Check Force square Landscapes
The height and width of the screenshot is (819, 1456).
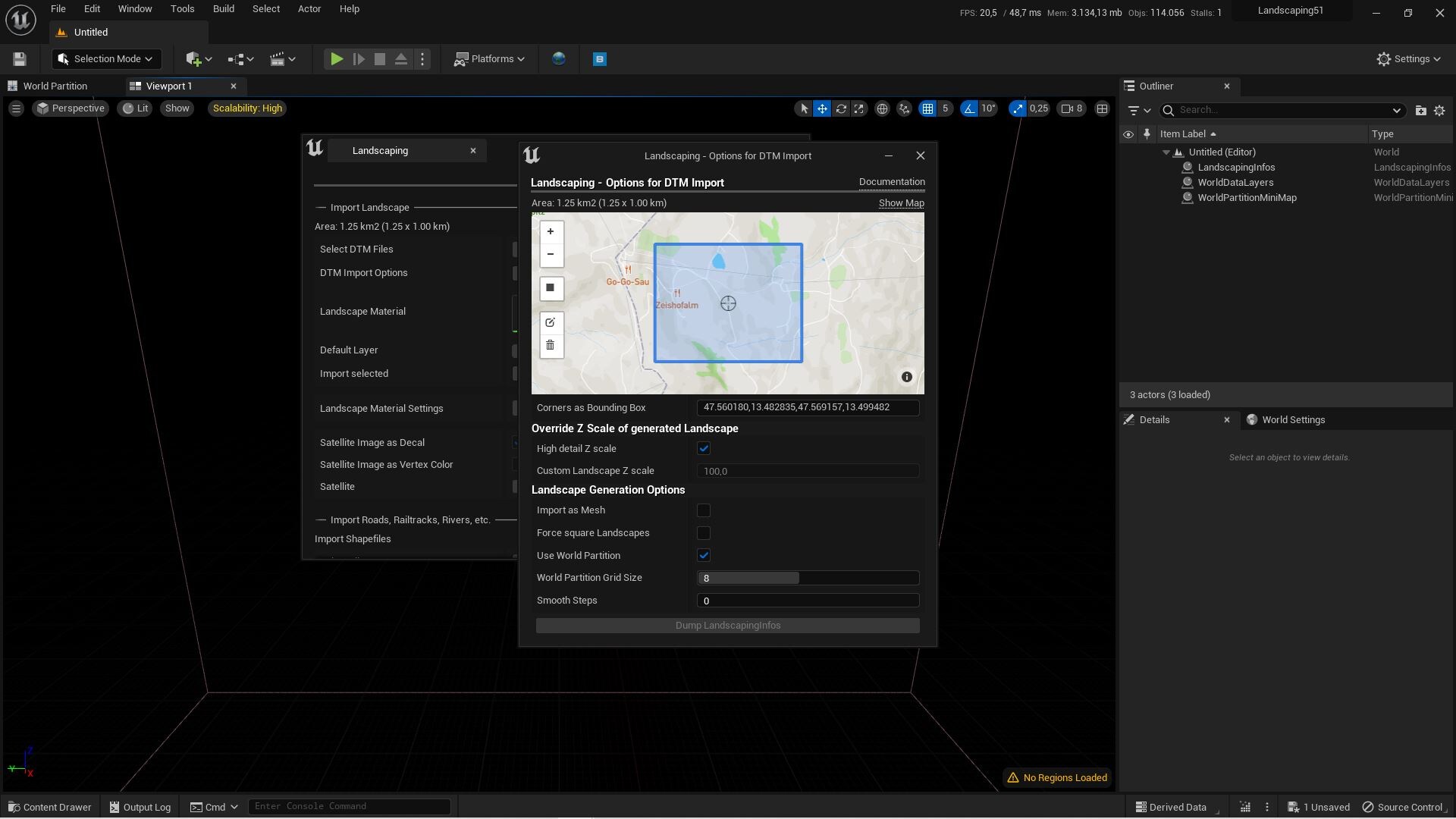click(x=704, y=533)
